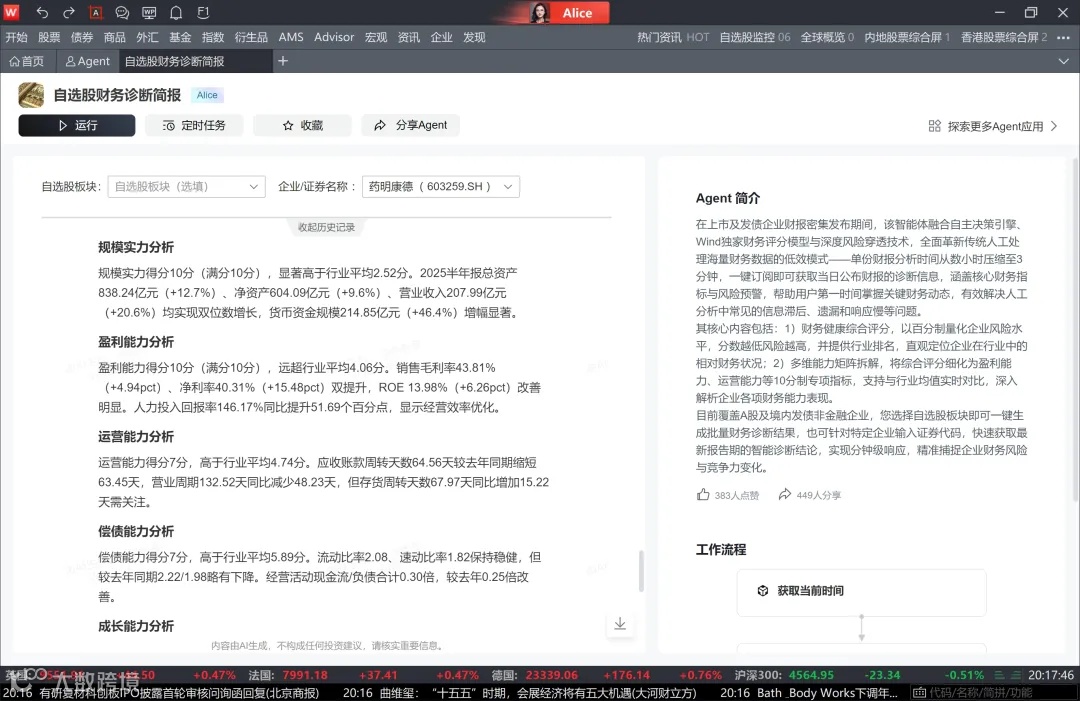Open the 基金 menu
The height and width of the screenshot is (701, 1080).
[x=180, y=37]
